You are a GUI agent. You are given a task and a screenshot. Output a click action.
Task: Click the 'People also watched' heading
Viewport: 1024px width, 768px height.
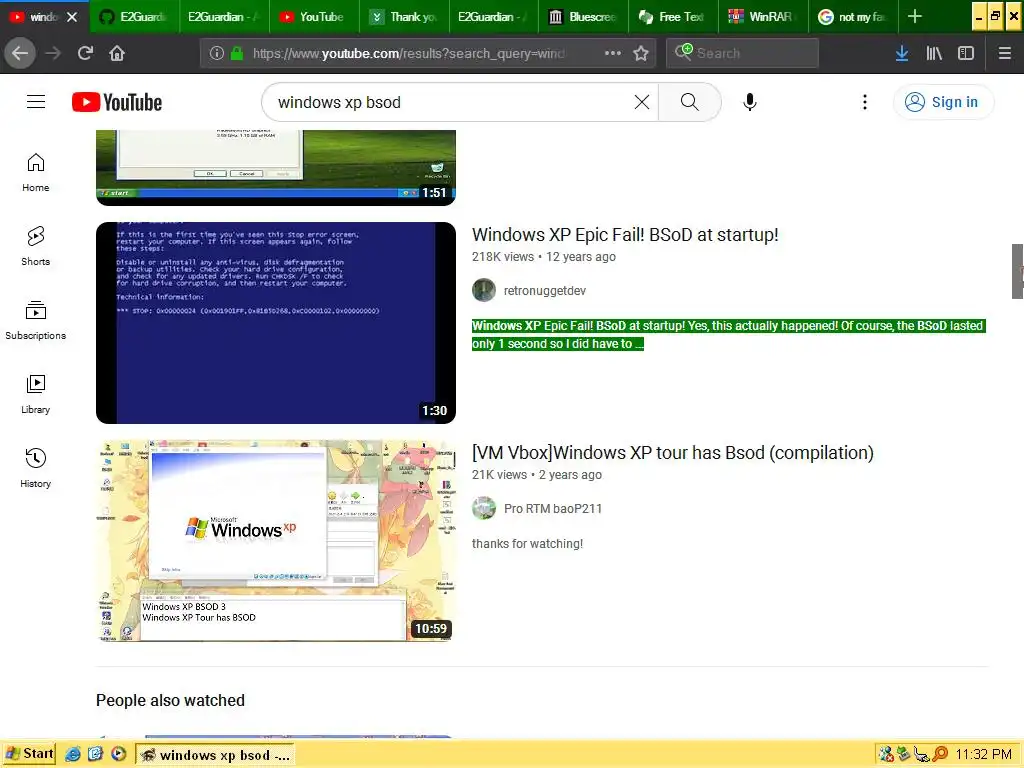click(x=170, y=700)
